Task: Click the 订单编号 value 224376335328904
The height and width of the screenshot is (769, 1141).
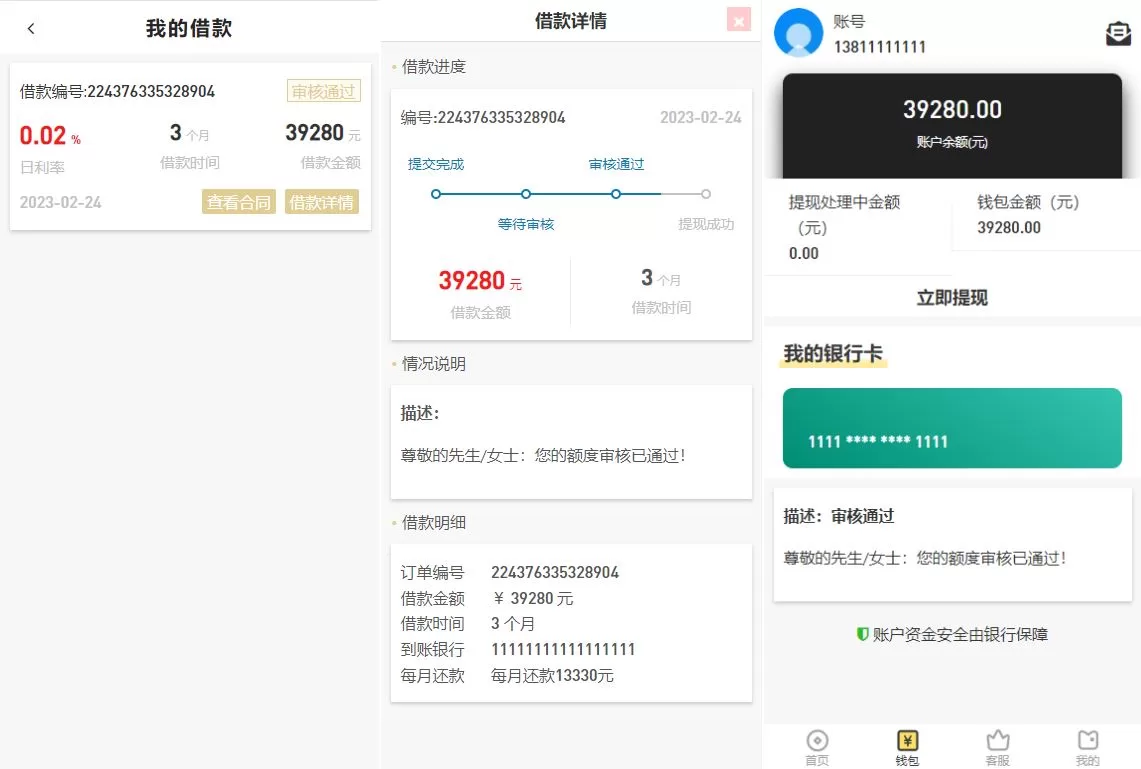Action: [554, 573]
